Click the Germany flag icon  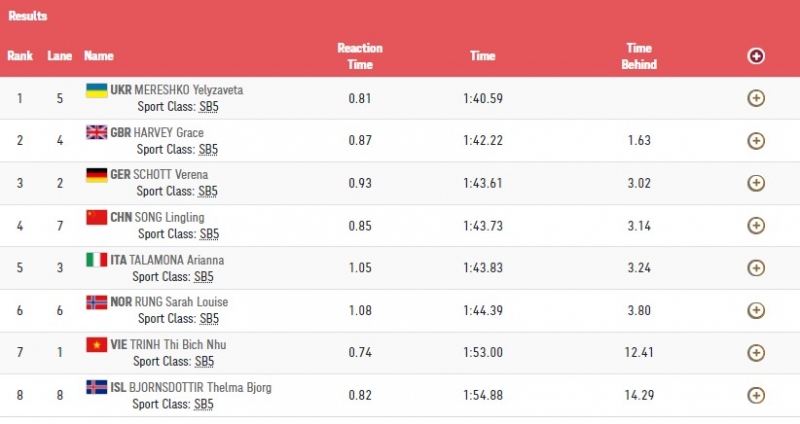click(x=96, y=174)
